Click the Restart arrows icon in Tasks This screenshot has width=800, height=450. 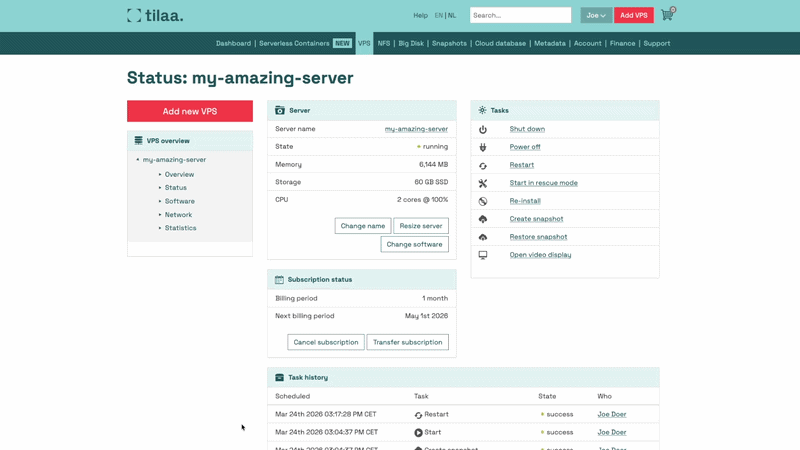pyautogui.click(x=483, y=166)
